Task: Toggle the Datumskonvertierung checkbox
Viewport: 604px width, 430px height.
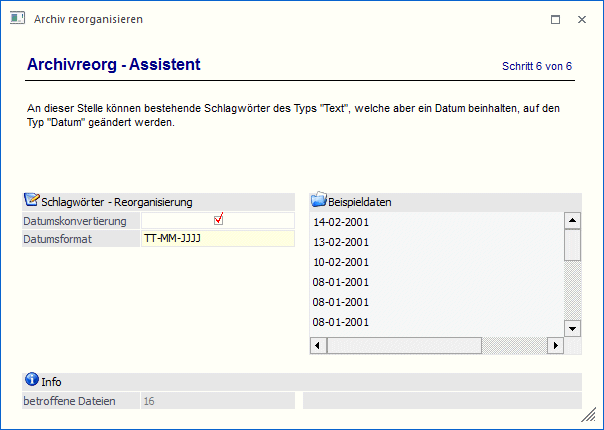Action: (x=218, y=219)
